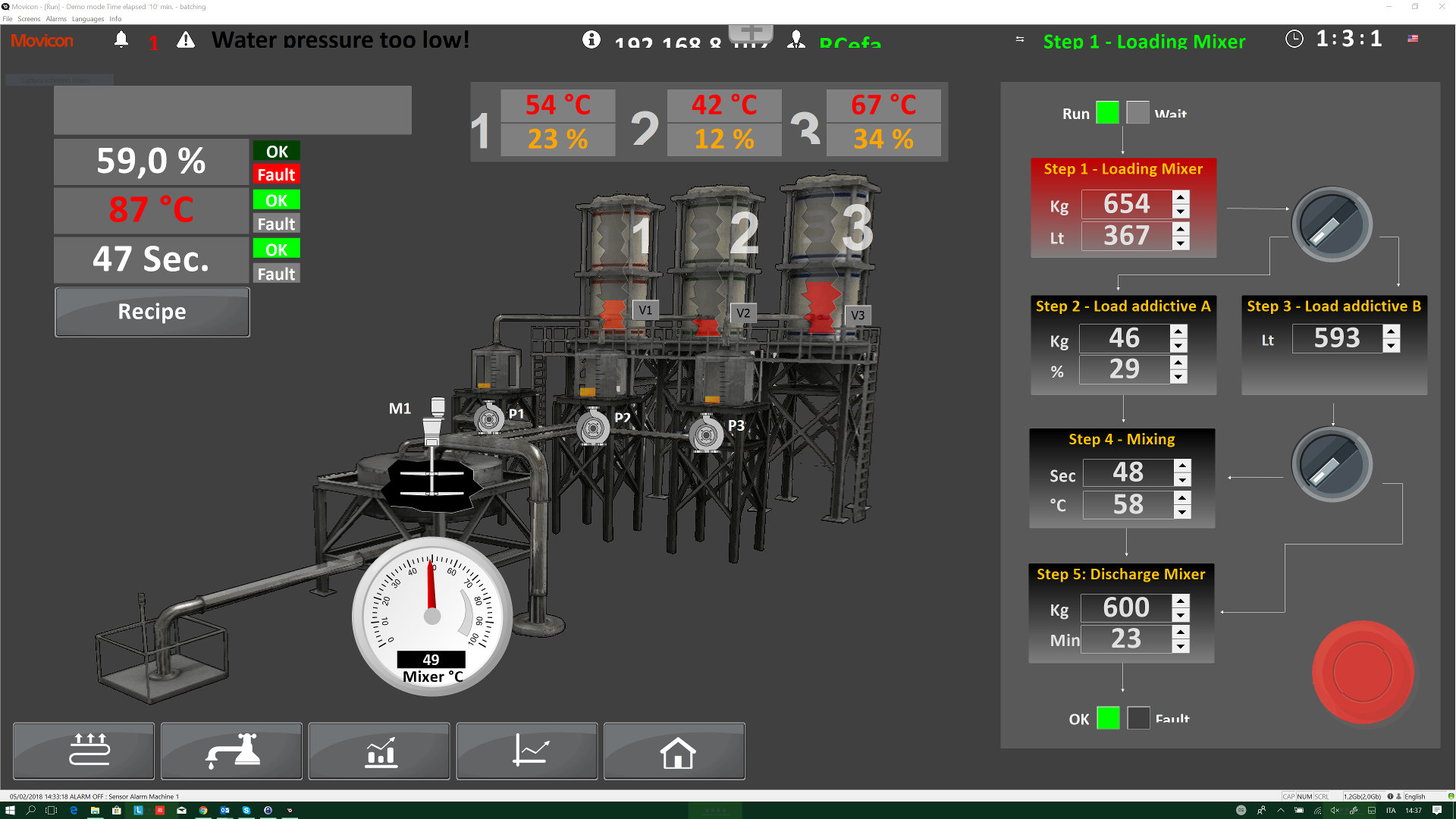This screenshot has height=819, width=1456.
Task: Decrease Step 3 Lt value with down arrow
Action: click(1392, 346)
